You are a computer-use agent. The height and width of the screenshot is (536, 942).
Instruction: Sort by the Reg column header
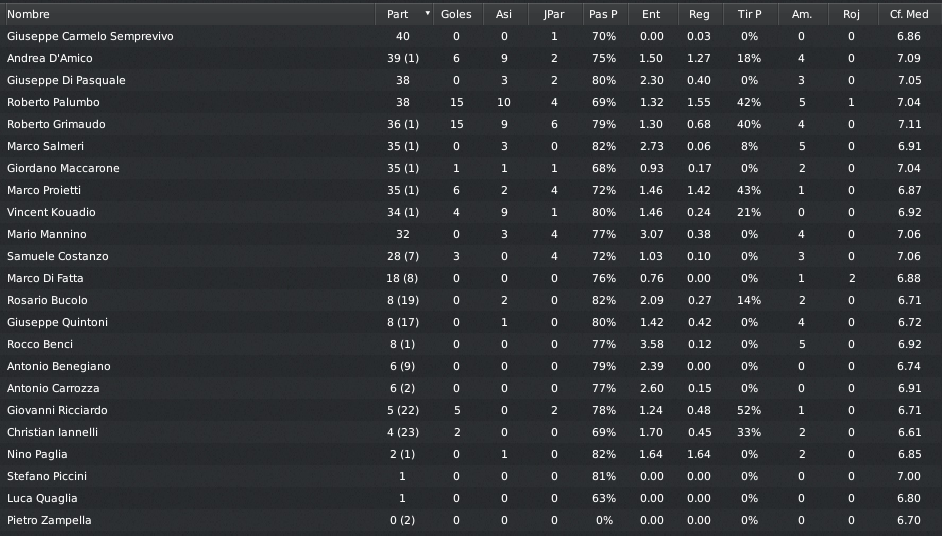699,14
